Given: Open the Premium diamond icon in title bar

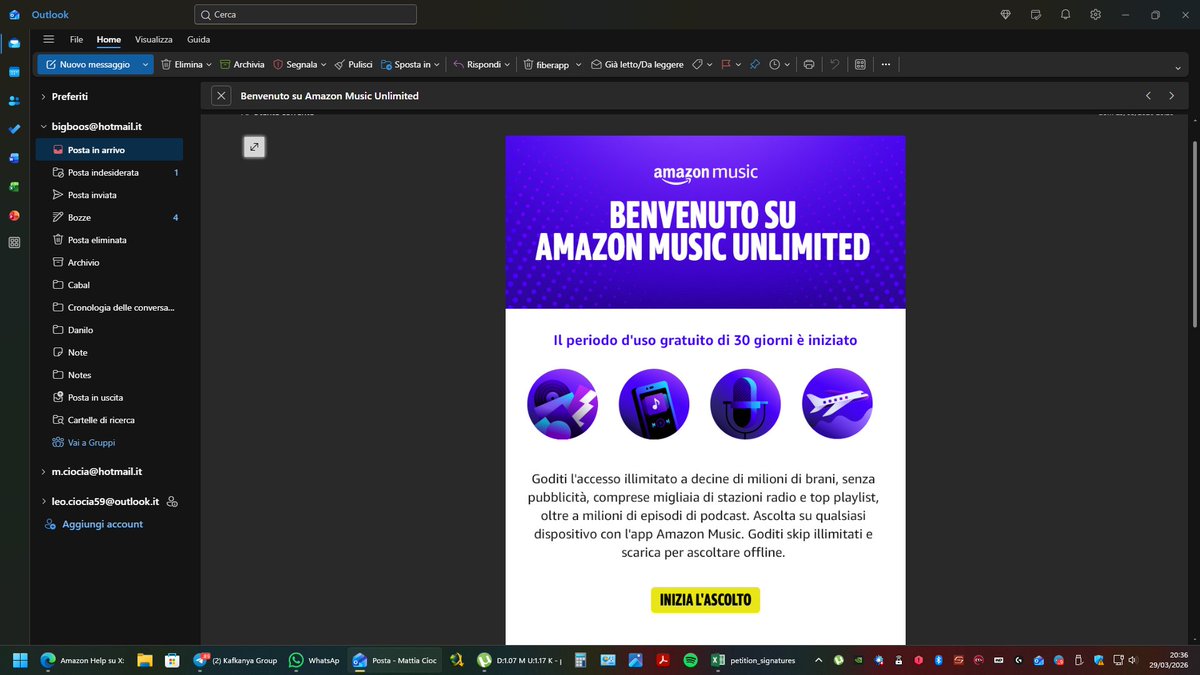Looking at the screenshot, I should 1006,15.
